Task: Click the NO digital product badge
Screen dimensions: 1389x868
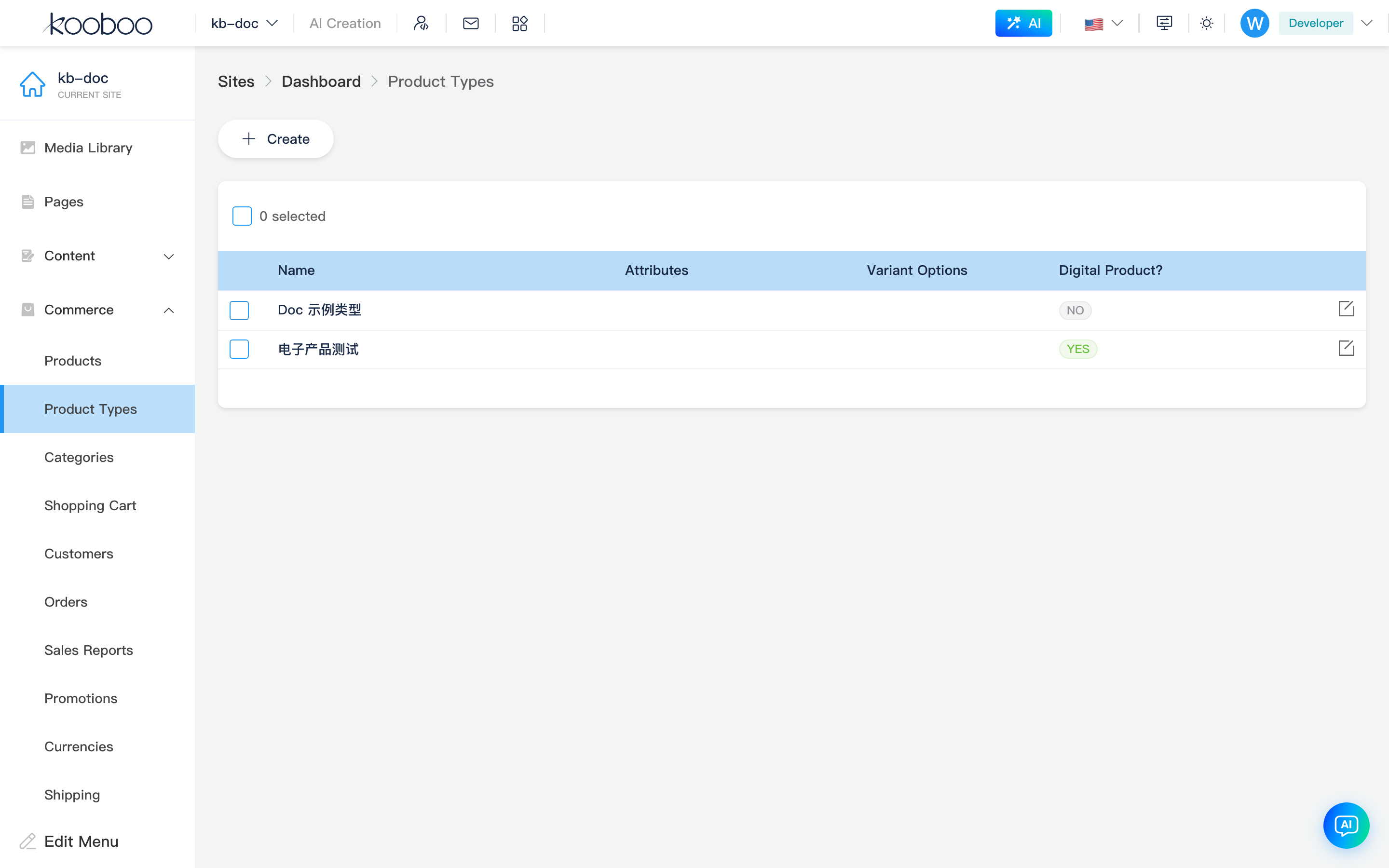Action: (1075, 311)
